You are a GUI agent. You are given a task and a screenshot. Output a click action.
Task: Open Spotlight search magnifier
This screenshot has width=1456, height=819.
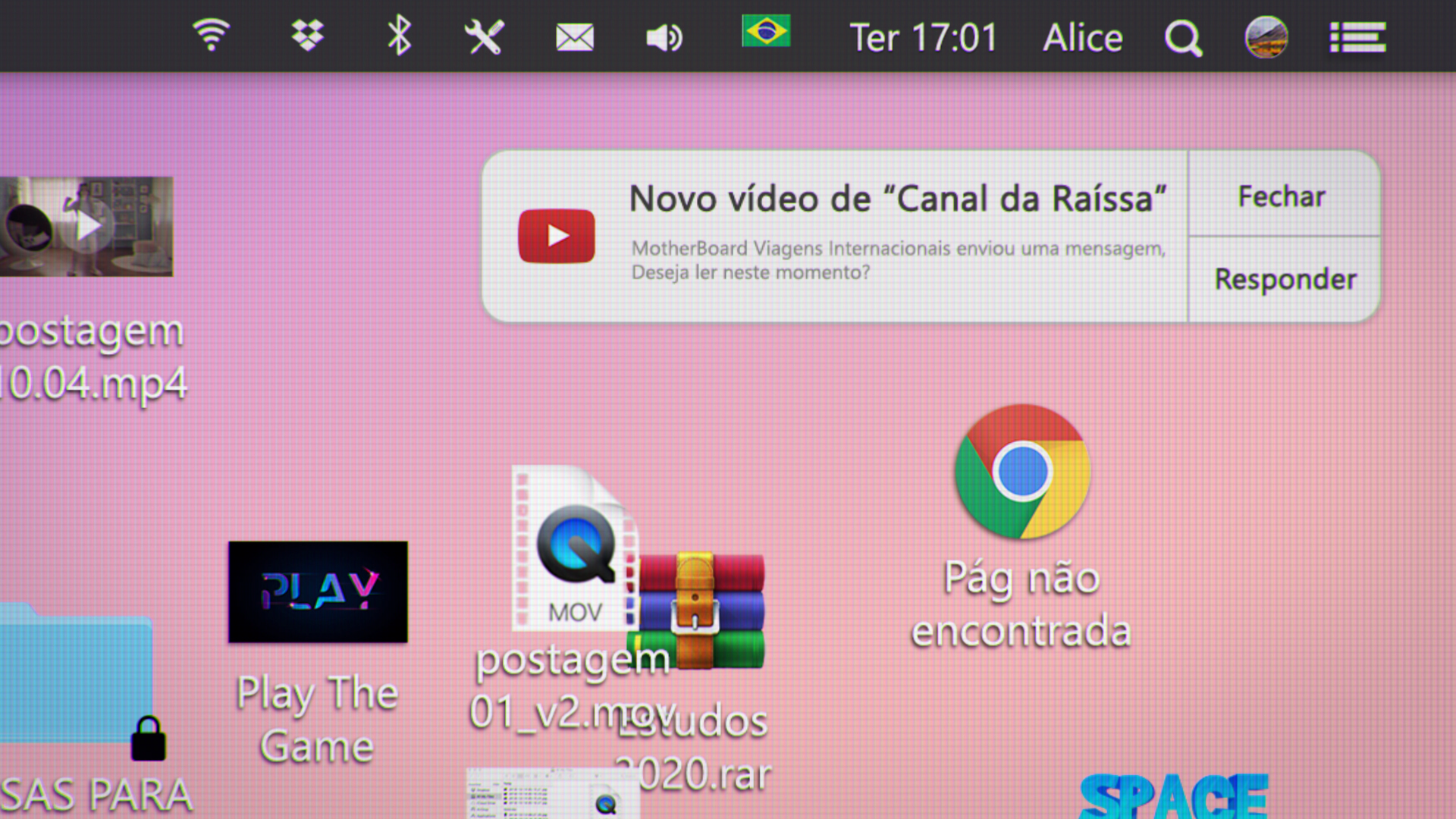(1183, 38)
